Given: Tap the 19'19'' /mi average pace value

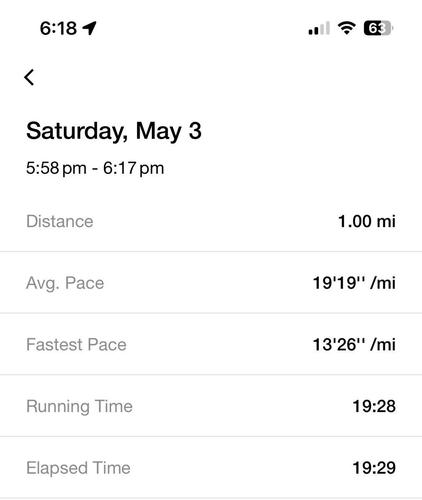Looking at the screenshot, I should [354, 283].
